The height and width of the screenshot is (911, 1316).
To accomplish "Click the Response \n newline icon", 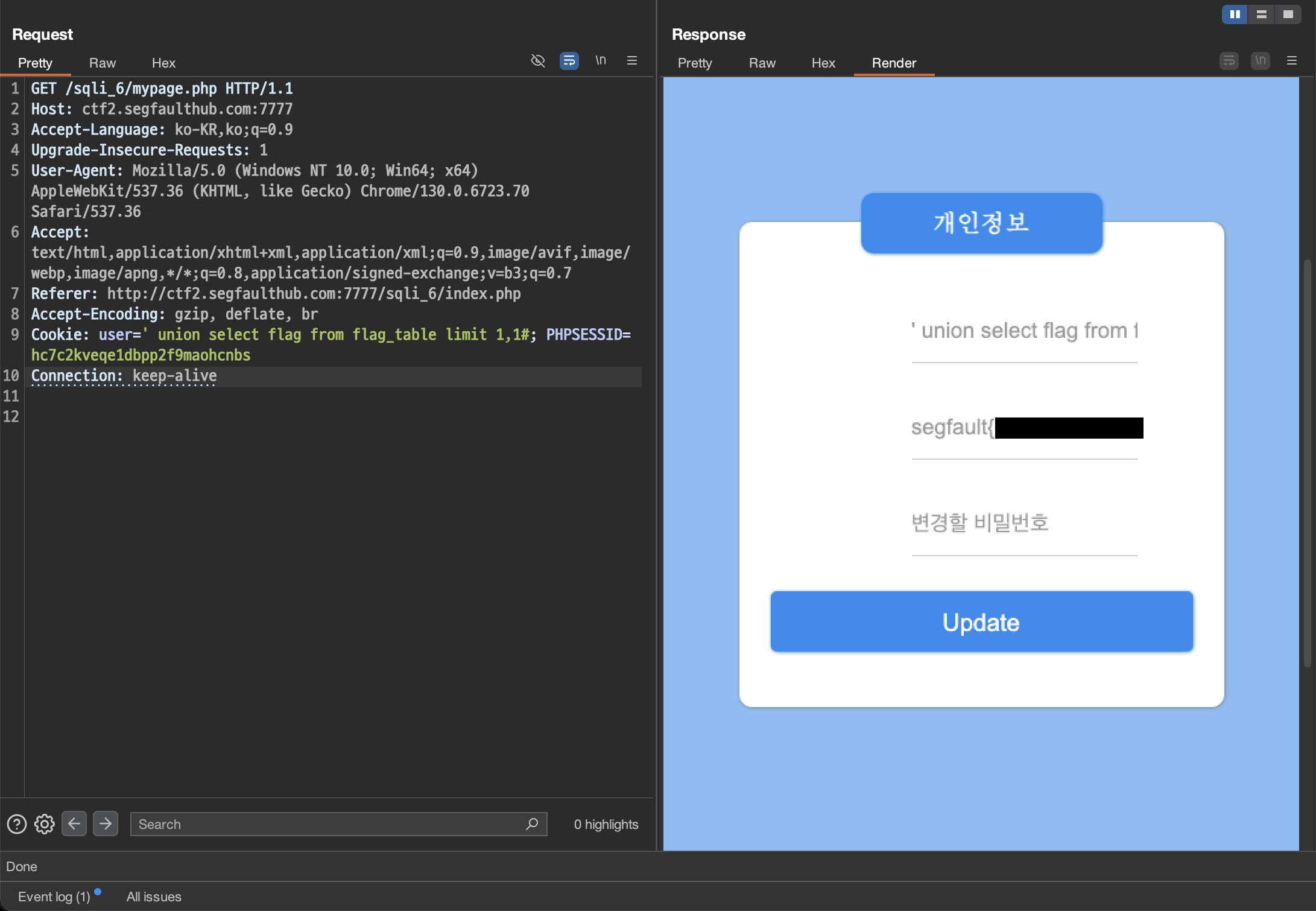I will pyautogui.click(x=1260, y=60).
